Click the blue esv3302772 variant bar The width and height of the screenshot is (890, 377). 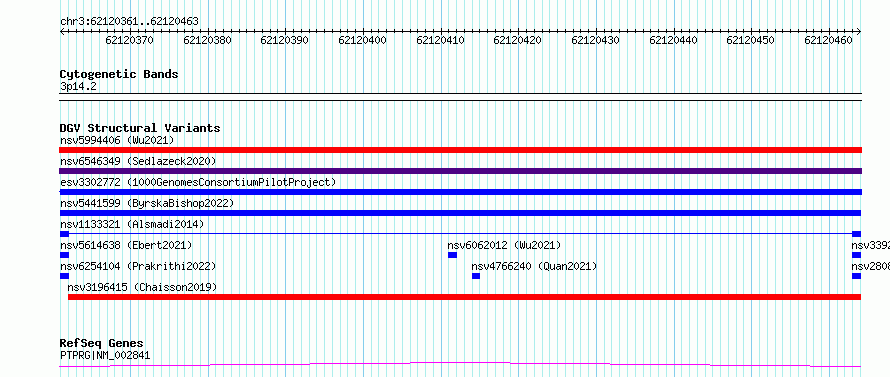pos(460,192)
